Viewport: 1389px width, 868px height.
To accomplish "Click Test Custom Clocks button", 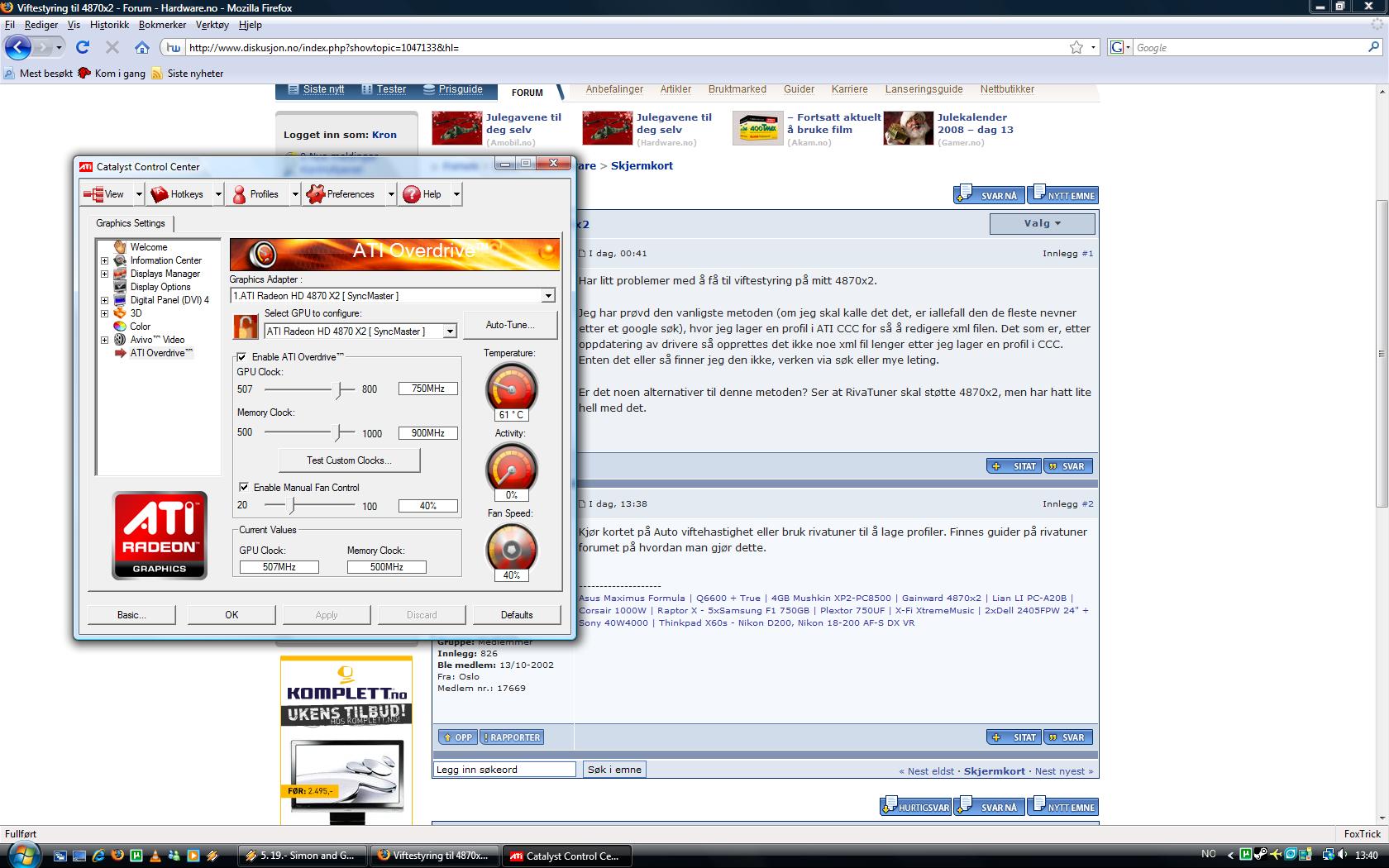I will click(x=349, y=460).
